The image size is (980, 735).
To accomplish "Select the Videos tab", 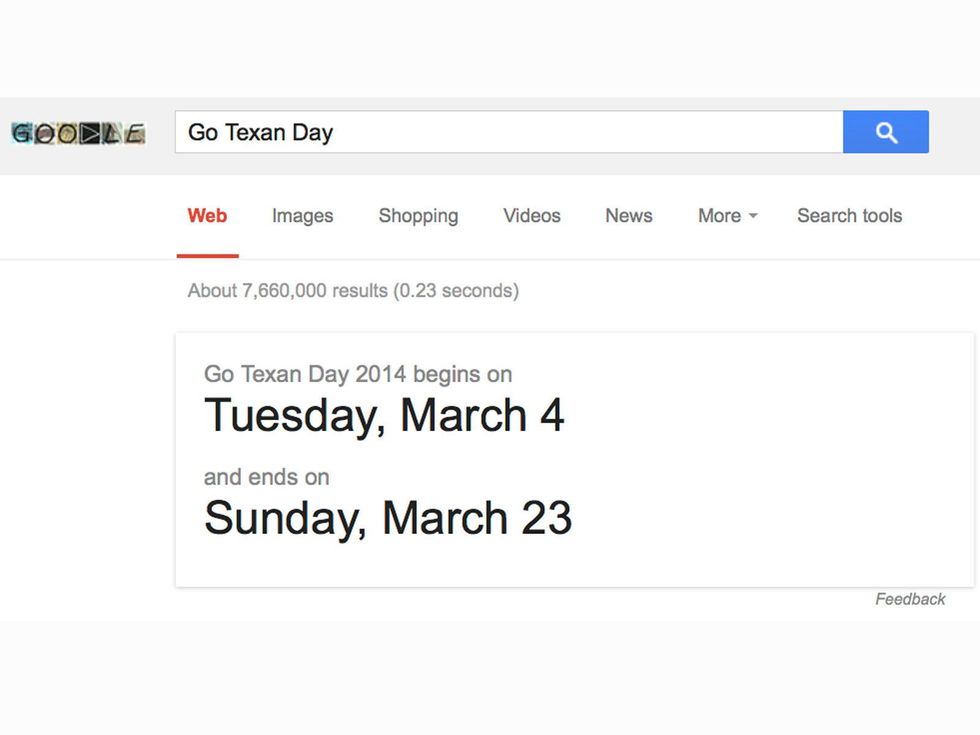I will [x=531, y=216].
